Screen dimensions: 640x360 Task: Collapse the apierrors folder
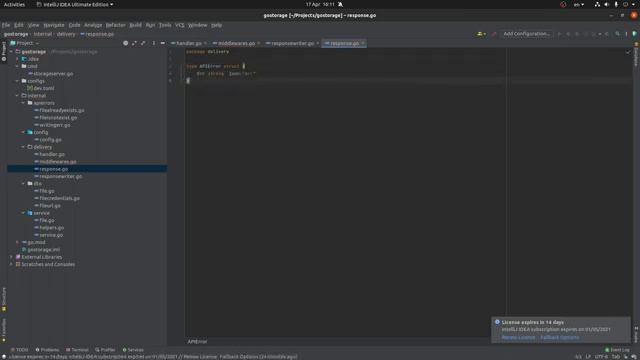tap(23, 103)
